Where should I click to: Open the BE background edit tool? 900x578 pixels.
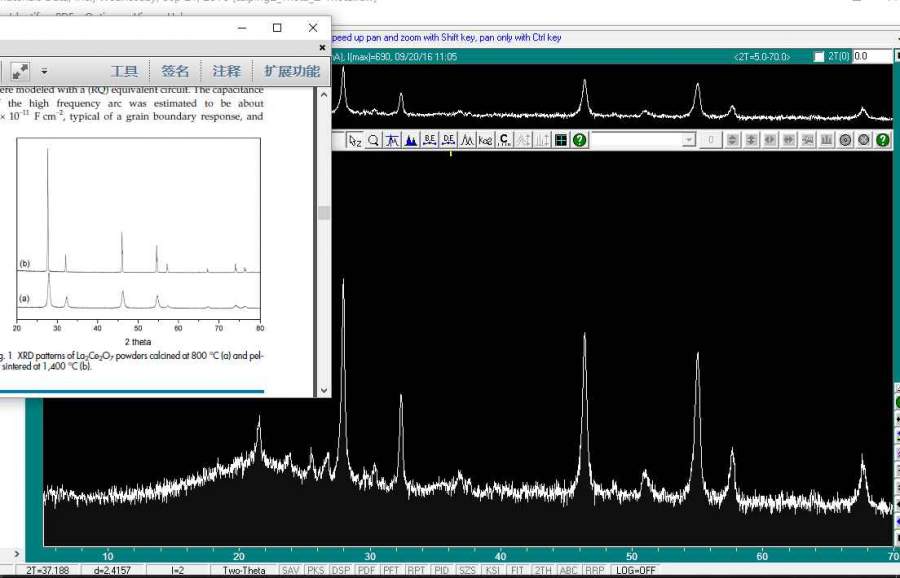click(429, 140)
